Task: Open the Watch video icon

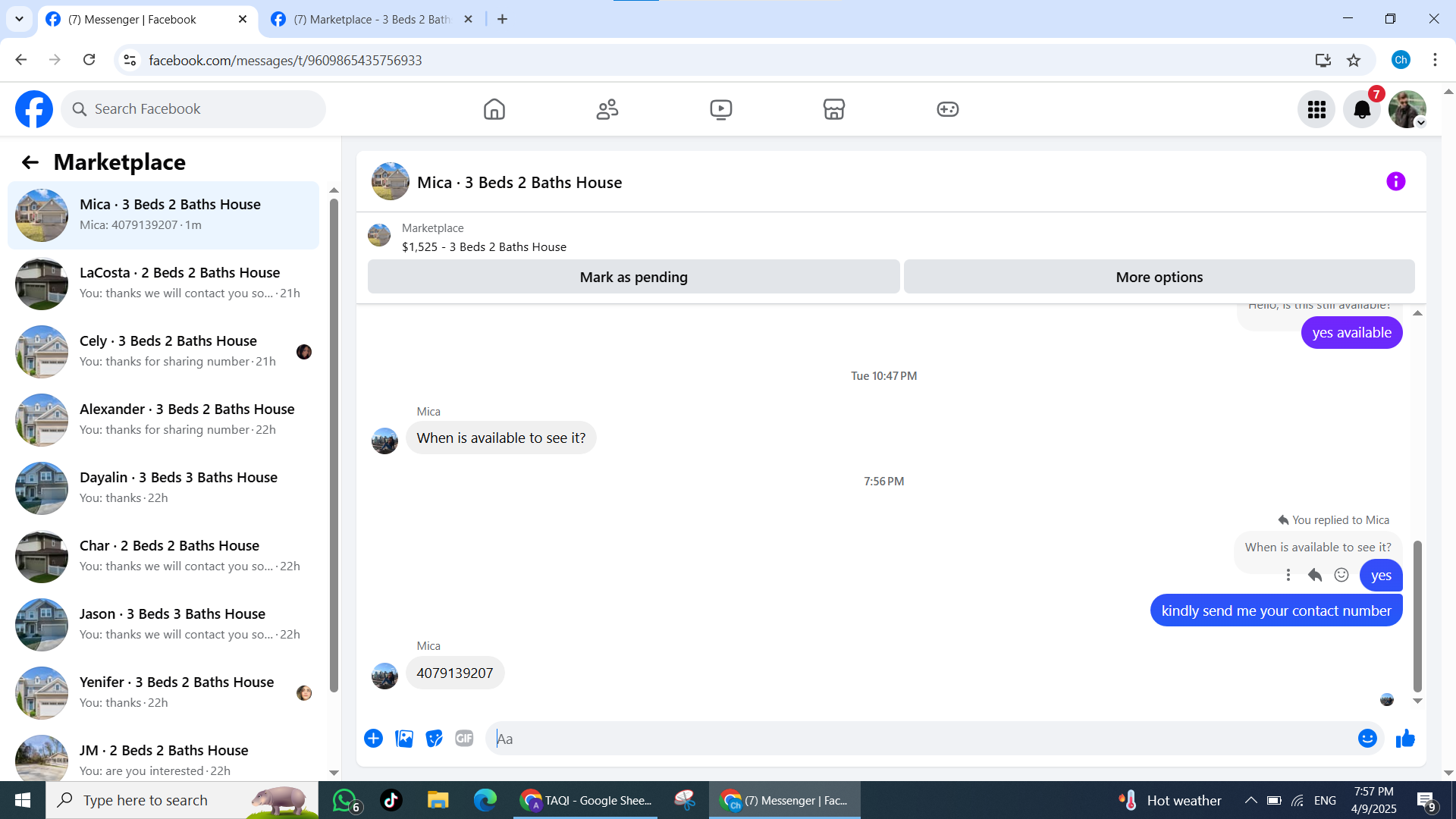Action: (721, 109)
